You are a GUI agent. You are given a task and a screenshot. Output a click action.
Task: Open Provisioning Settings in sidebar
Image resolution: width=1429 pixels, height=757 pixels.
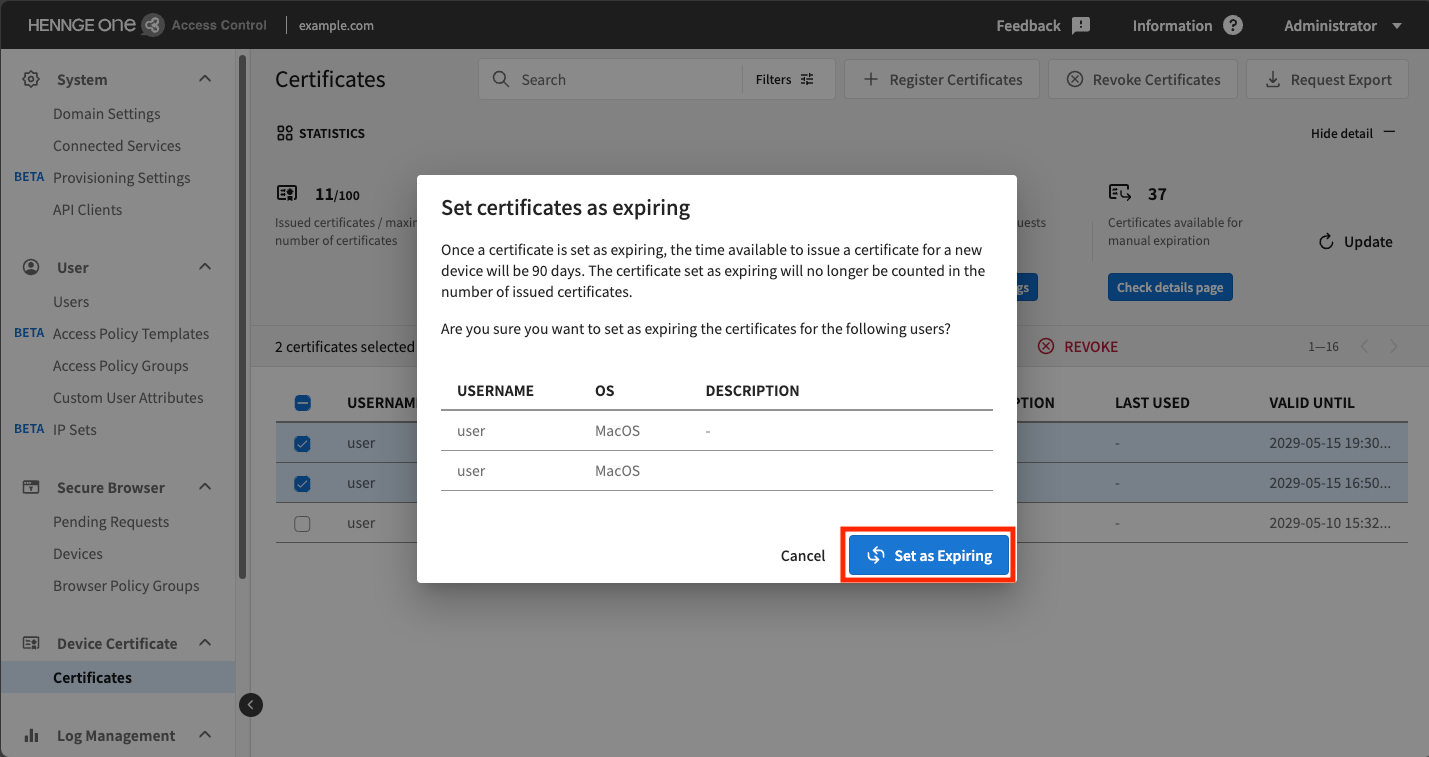click(122, 178)
